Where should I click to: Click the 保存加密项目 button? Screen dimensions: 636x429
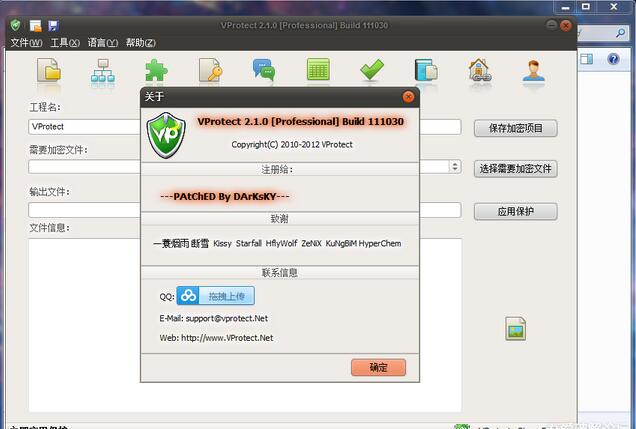click(516, 129)
